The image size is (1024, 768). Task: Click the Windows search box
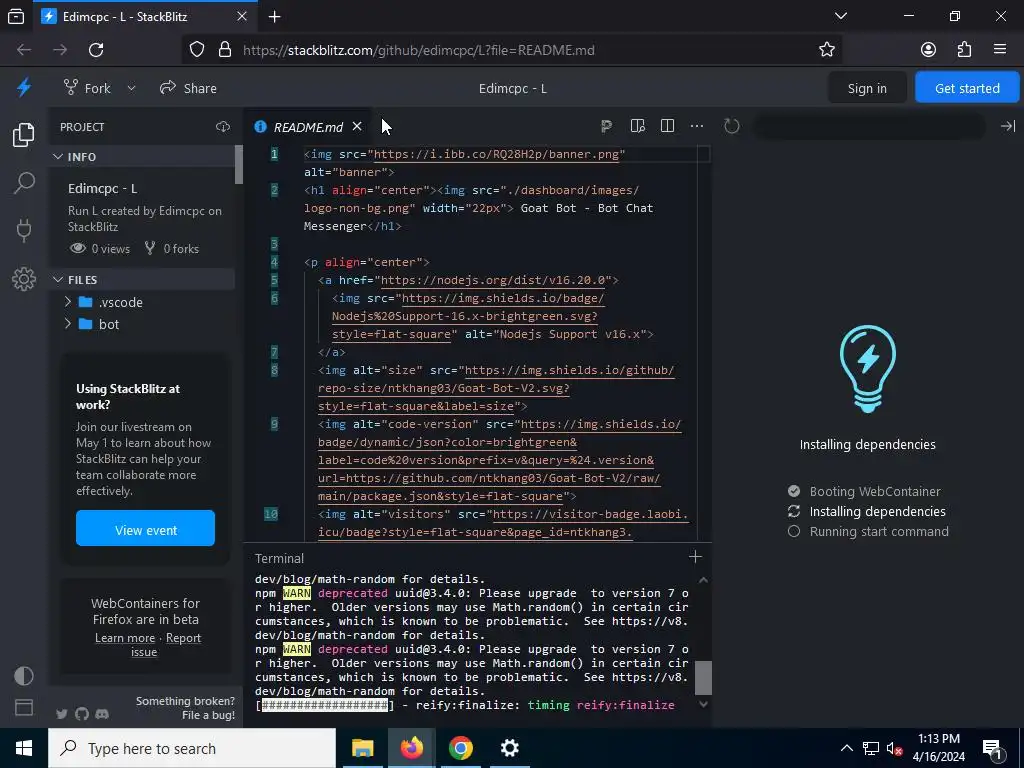coord(192,748)
